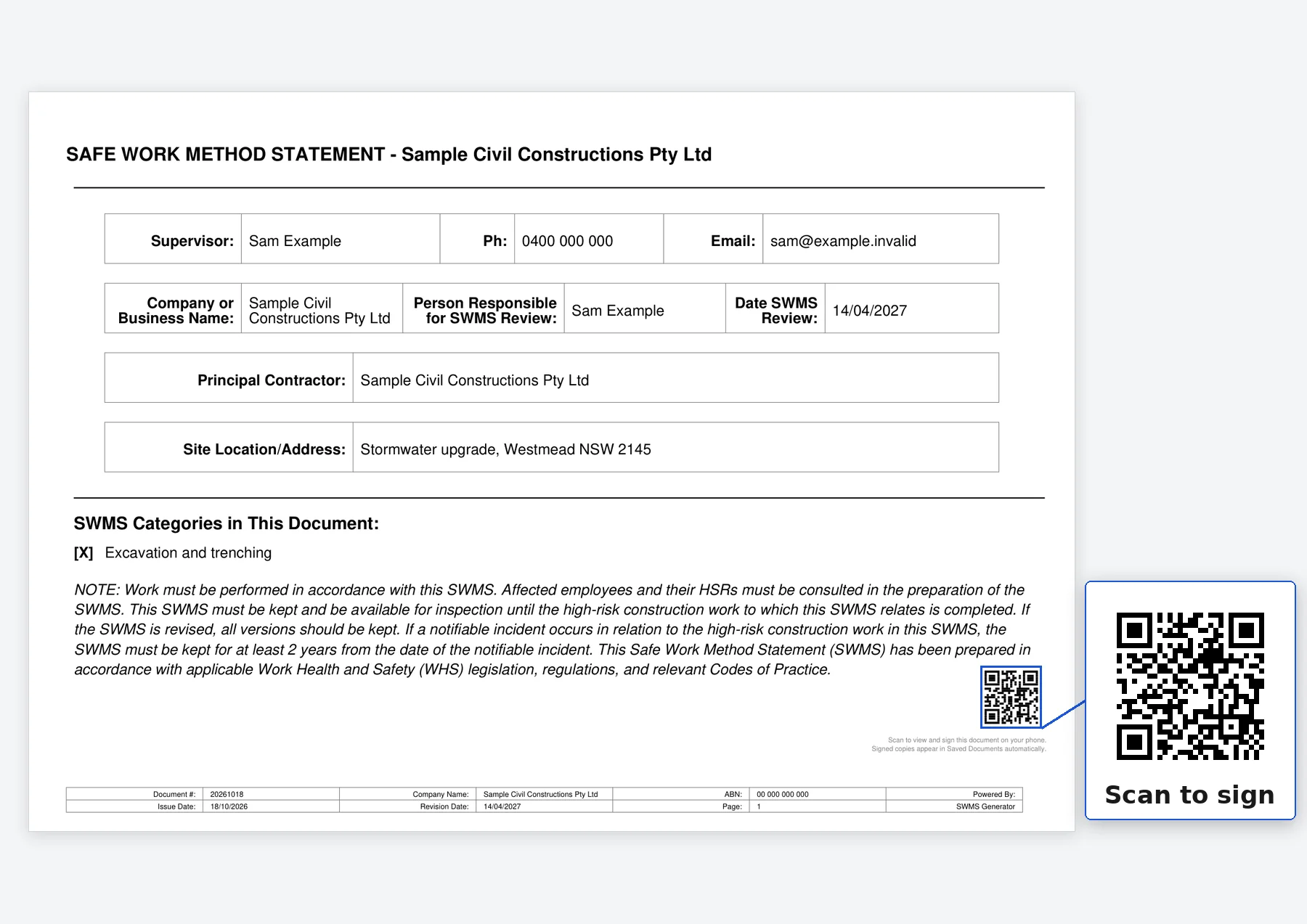Click the email sam@example.invalid
1307x924 pixels.
843,241
